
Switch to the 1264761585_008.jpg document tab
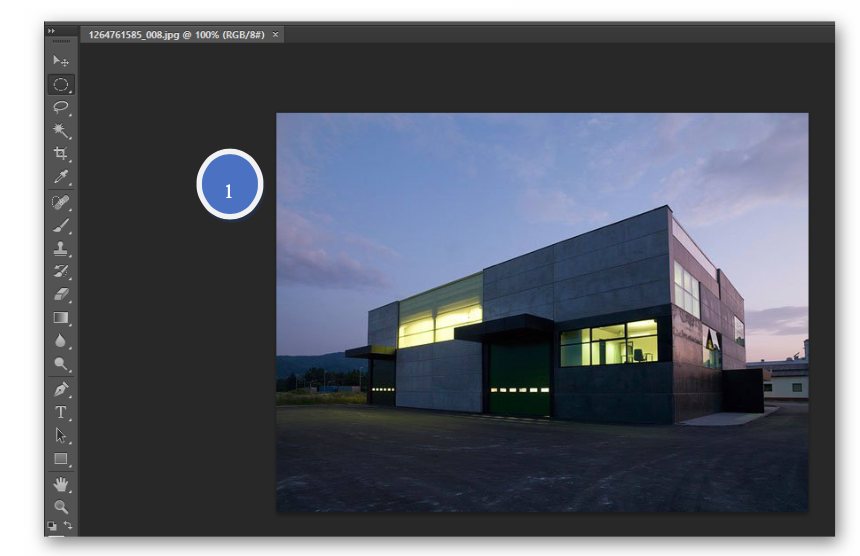175,34
